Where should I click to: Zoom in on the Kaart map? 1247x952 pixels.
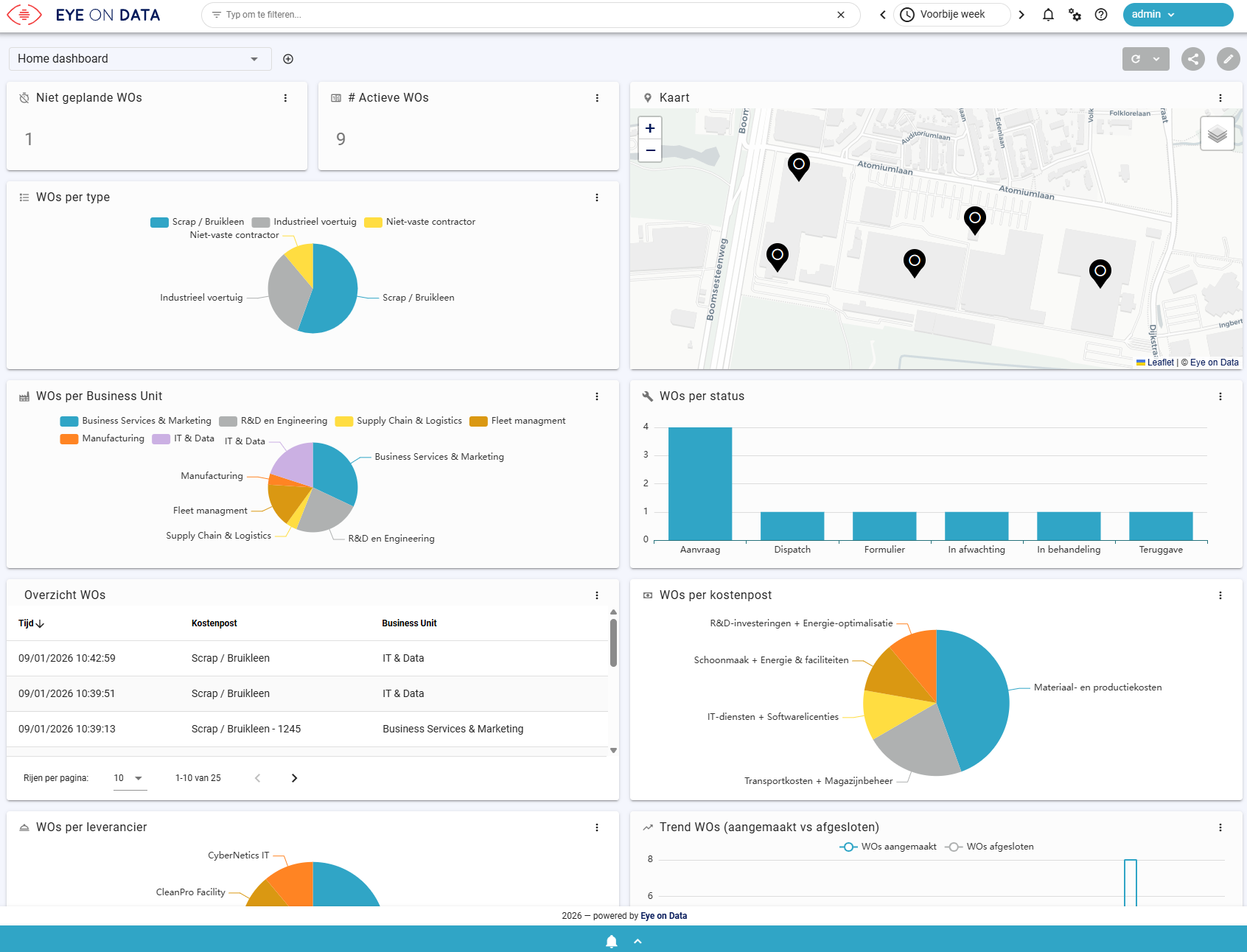(x=650, y=128)
